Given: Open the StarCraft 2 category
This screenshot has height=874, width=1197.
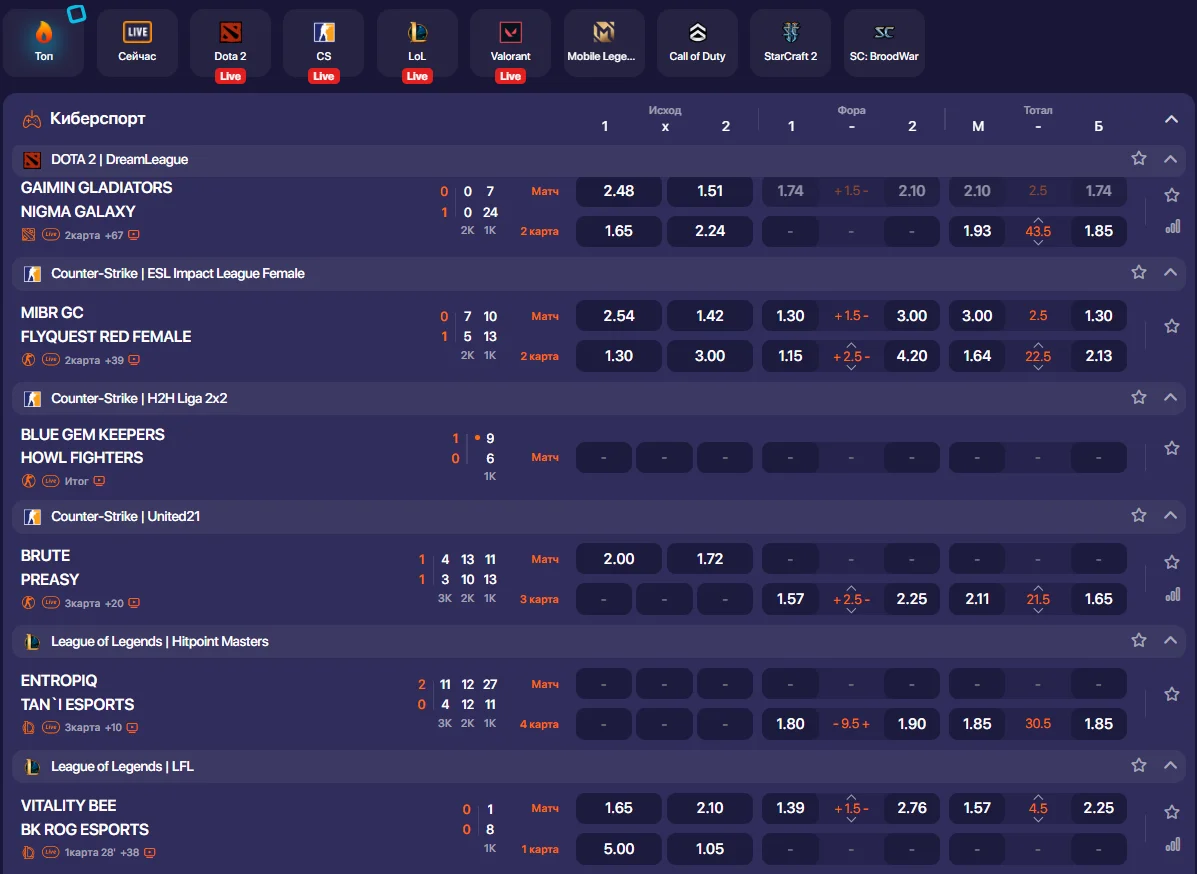Looking at the screenshot, I should pos(790,43).
